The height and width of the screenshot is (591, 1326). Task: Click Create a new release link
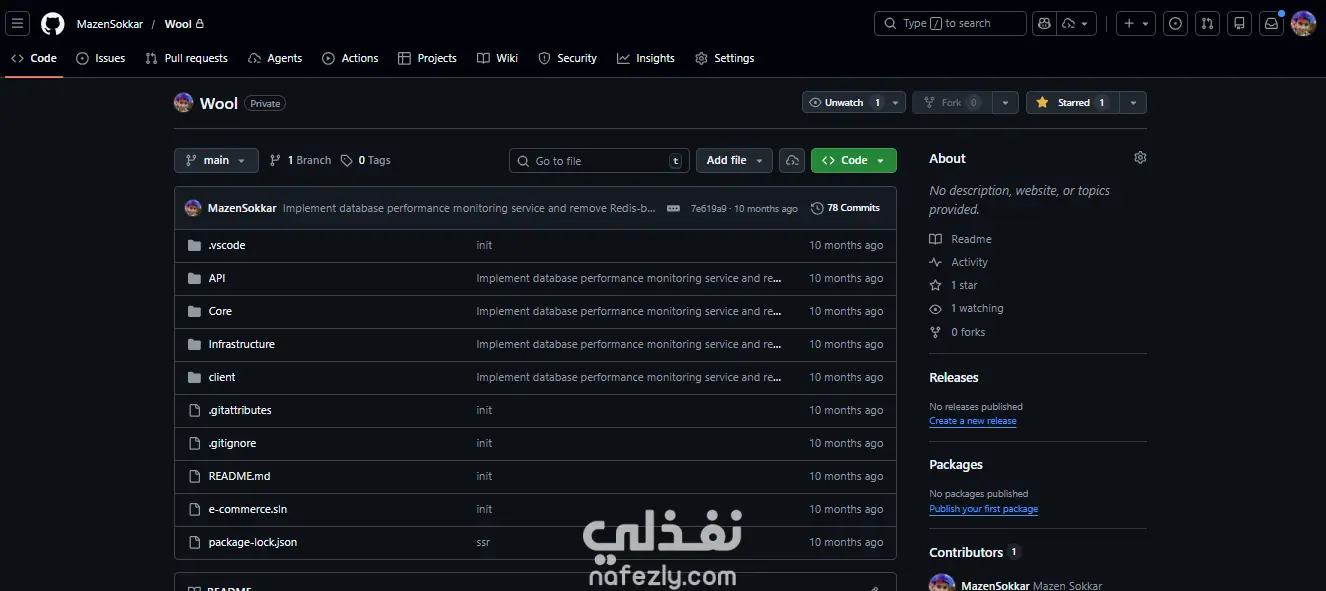[973, 421]
